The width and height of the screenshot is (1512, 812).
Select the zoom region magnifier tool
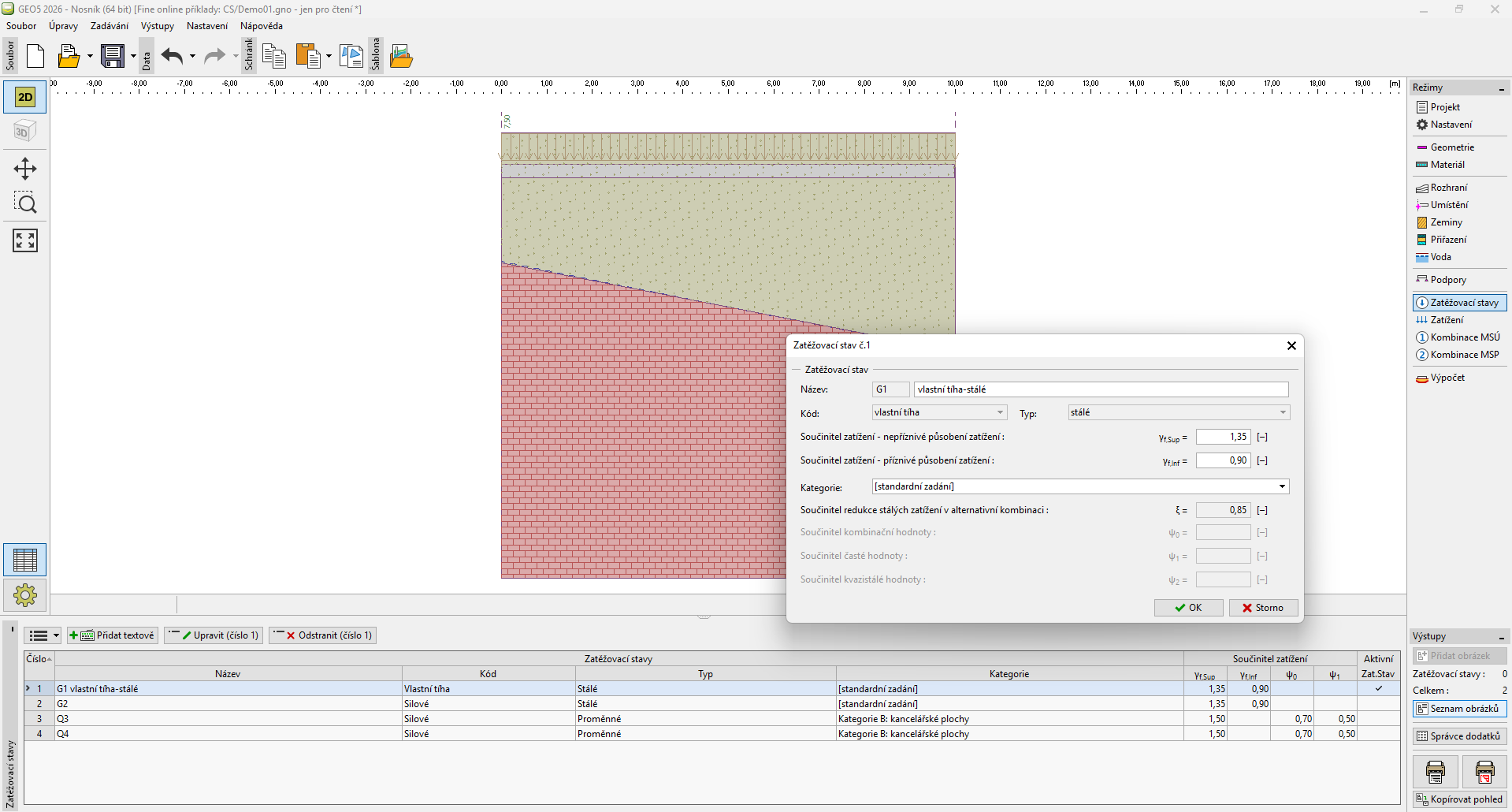[25, 203]
